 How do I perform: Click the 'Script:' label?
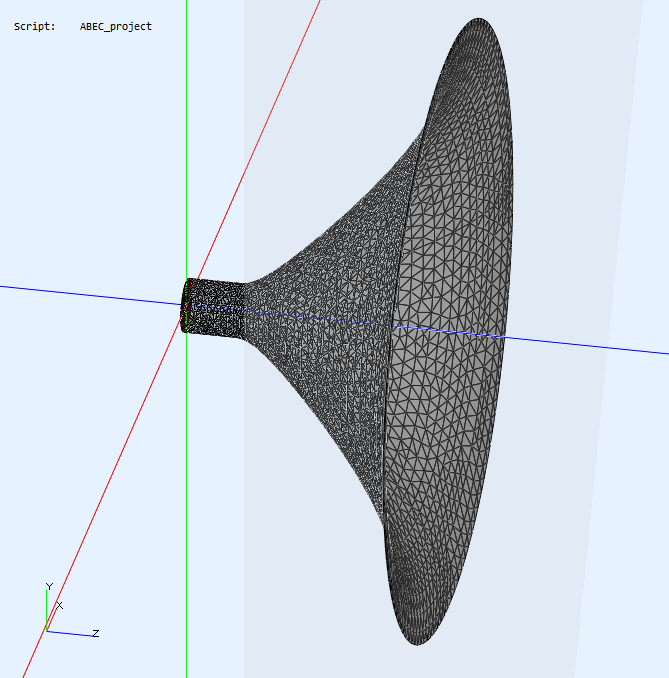tap(35, 26)
